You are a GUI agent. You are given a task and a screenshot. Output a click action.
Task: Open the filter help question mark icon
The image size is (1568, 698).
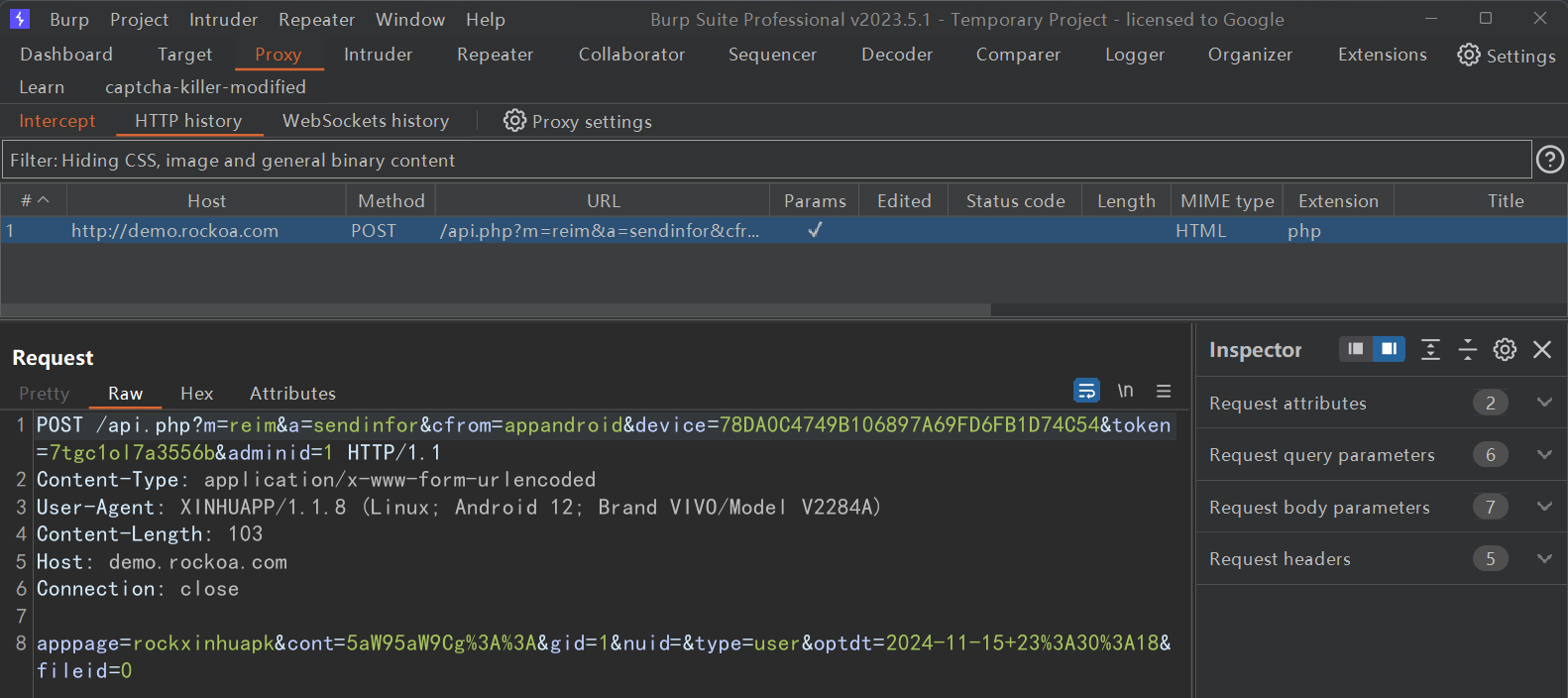[x=1549, y=160]
